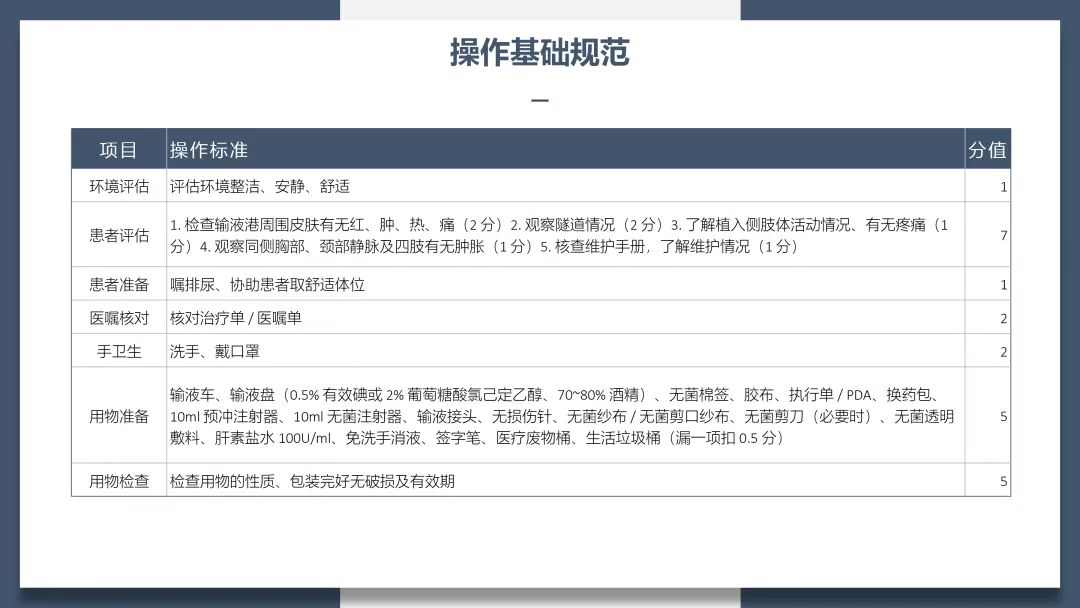Click the 患者准备 row label
Screen dimensions: 1080x608
(119, 284)
